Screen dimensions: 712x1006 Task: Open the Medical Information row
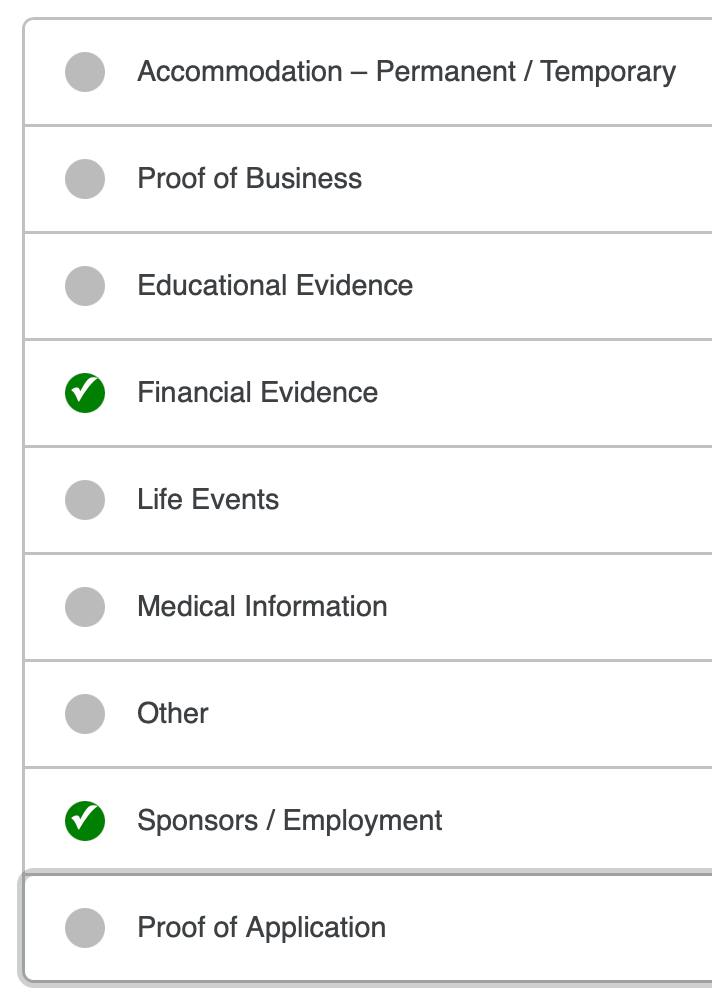coord(368,606)
